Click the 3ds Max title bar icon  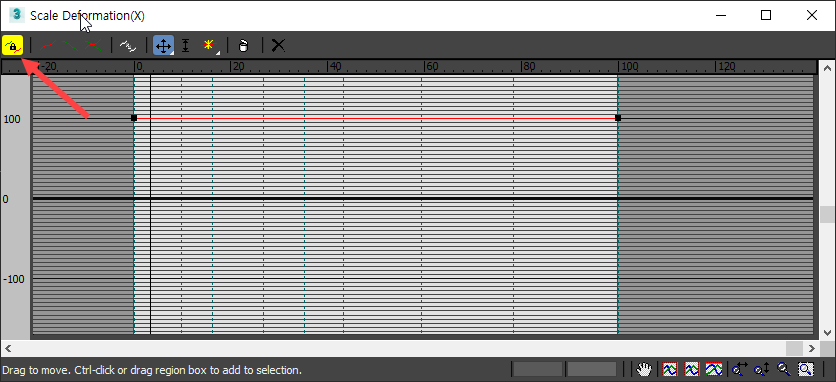17,15
